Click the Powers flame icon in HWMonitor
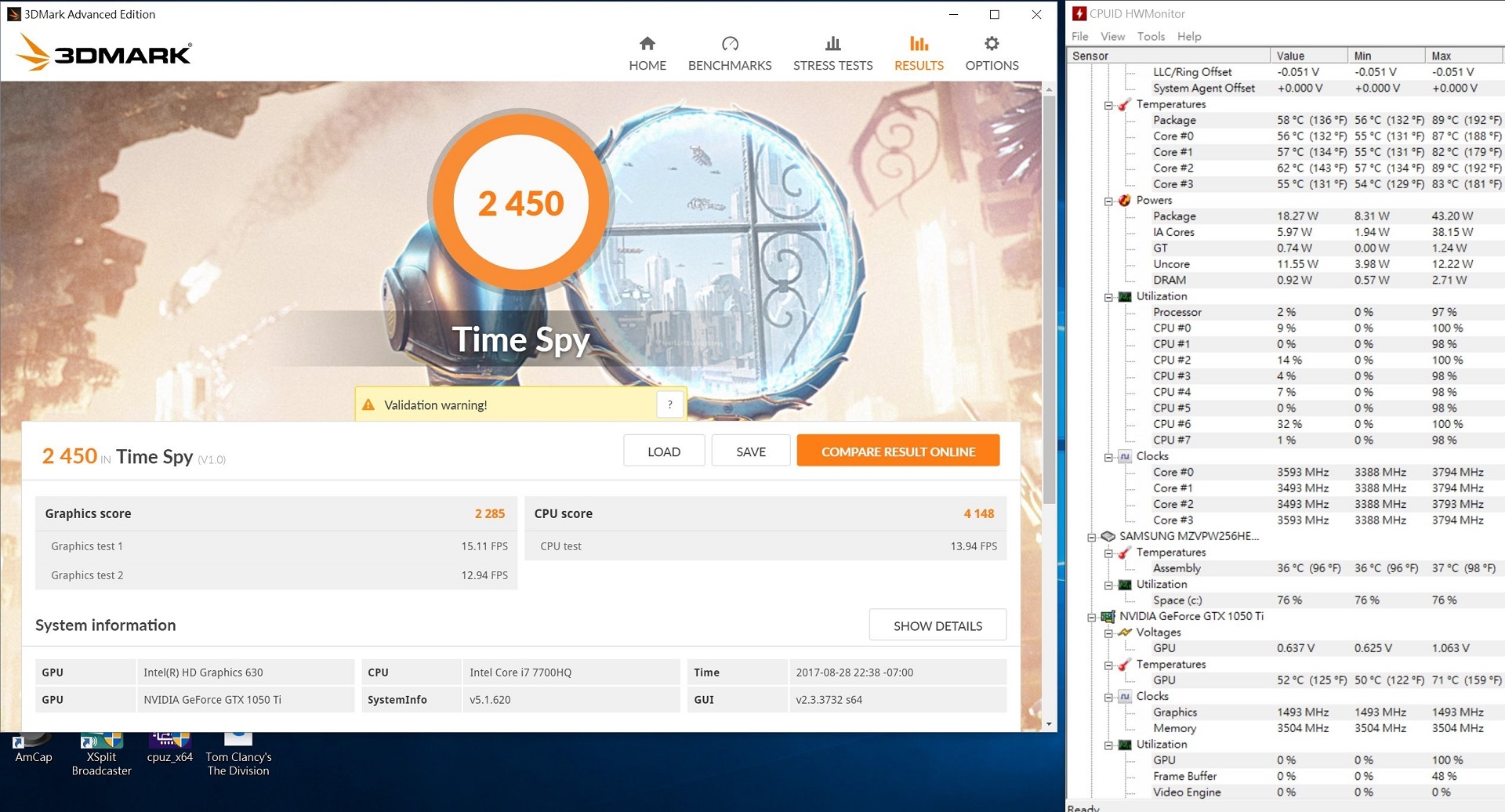The height and width of the screenshot is (812, 1505). coord(1125,200)
